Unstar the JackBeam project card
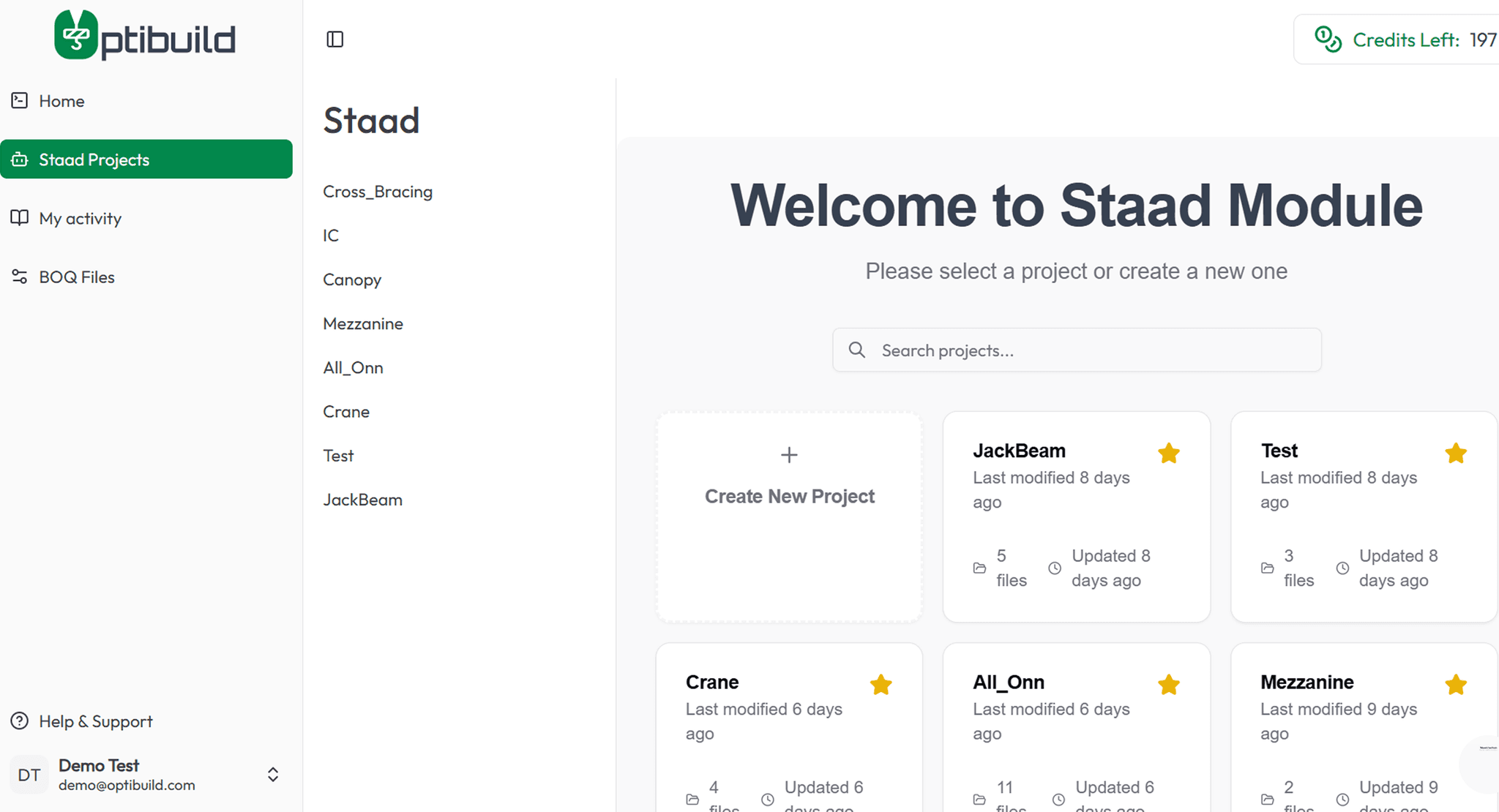 coord(1169,454)
